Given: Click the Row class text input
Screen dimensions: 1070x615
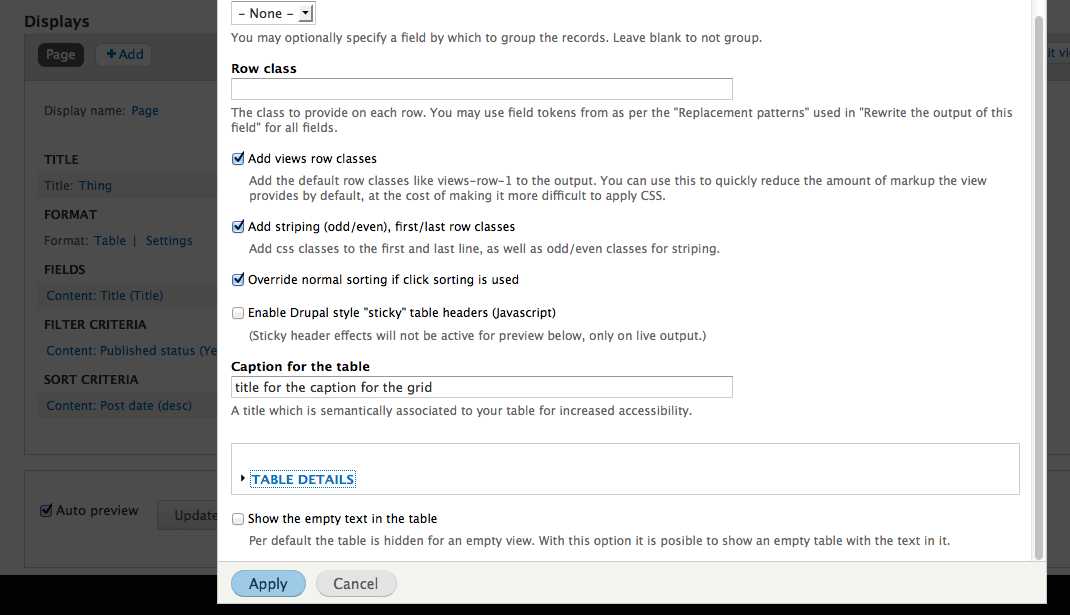Looking at the screenshot, I should pyautogui.click(x=481, y=88).
